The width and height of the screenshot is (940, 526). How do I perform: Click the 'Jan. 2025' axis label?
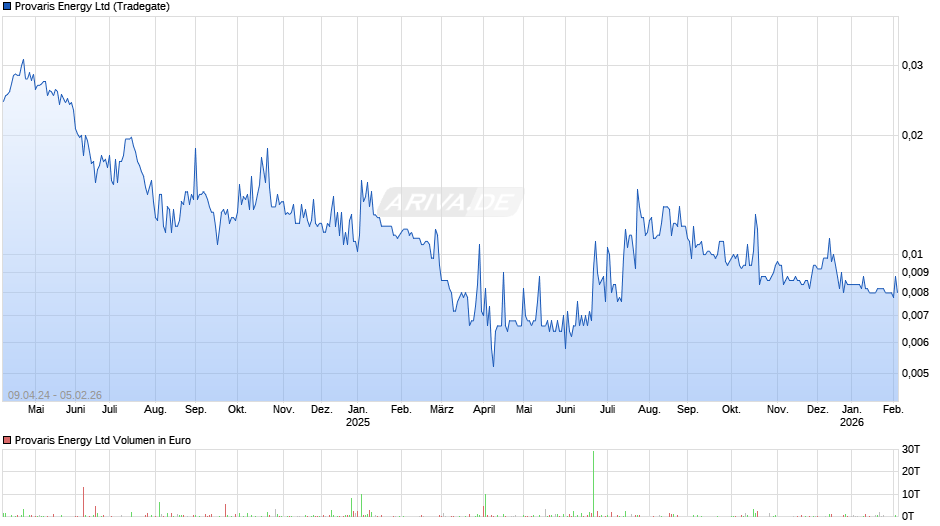[x=358, y=416]
